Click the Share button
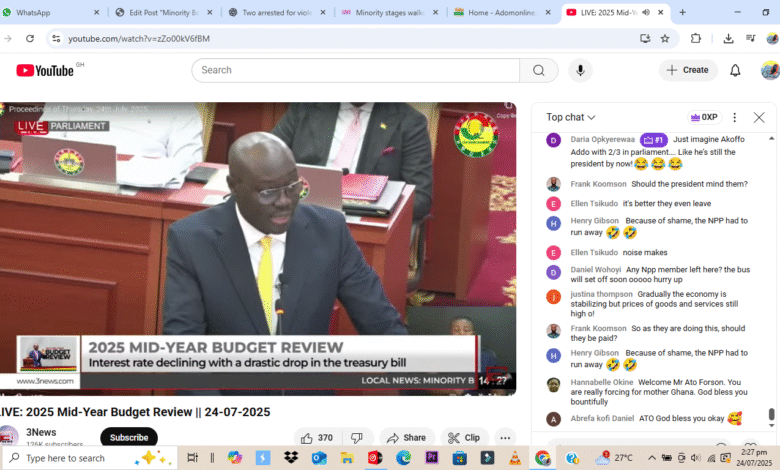 406,438
